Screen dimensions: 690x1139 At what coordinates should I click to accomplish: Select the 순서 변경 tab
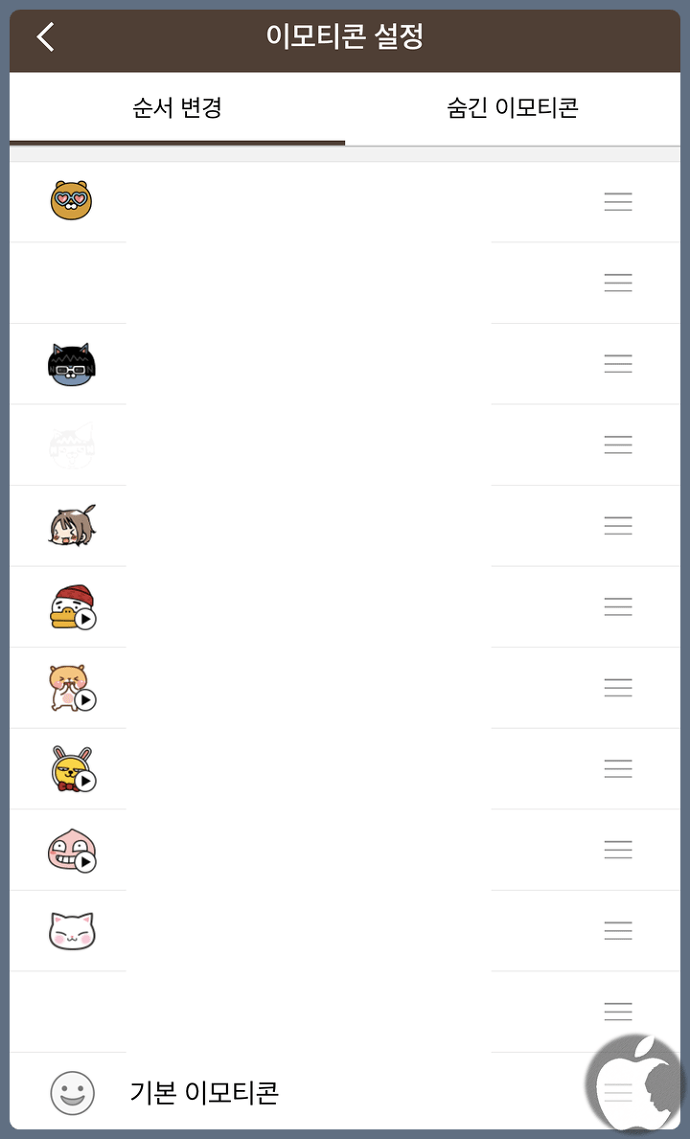[177, 108]
